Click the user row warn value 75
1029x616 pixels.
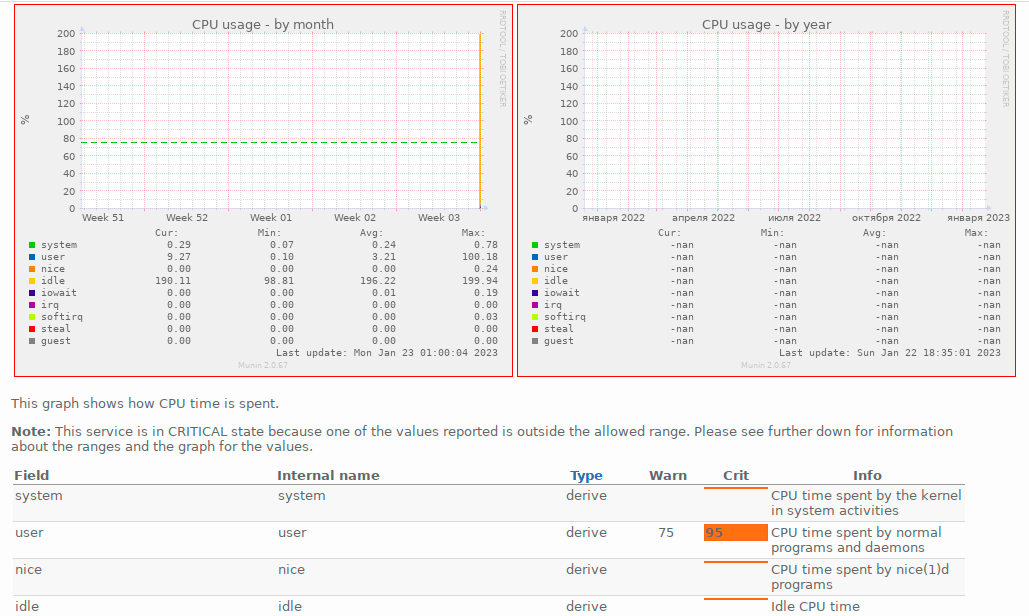(x=666, y=533)
